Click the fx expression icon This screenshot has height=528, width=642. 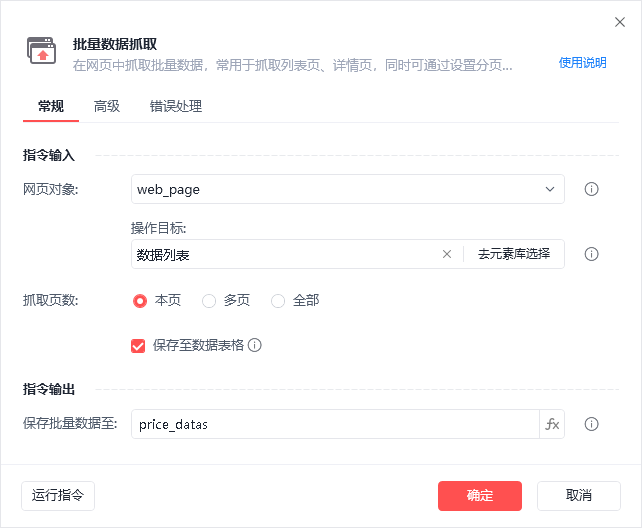tap(552, 424)
